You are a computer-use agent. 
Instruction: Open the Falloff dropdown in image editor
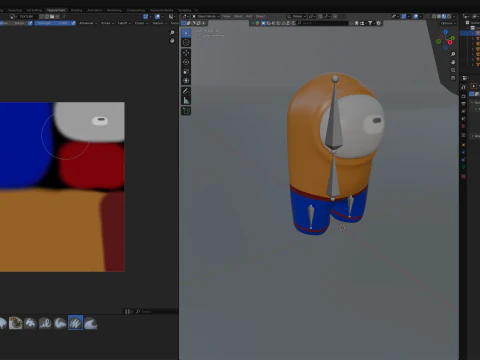pyautogui.click(x=124, y=23)
